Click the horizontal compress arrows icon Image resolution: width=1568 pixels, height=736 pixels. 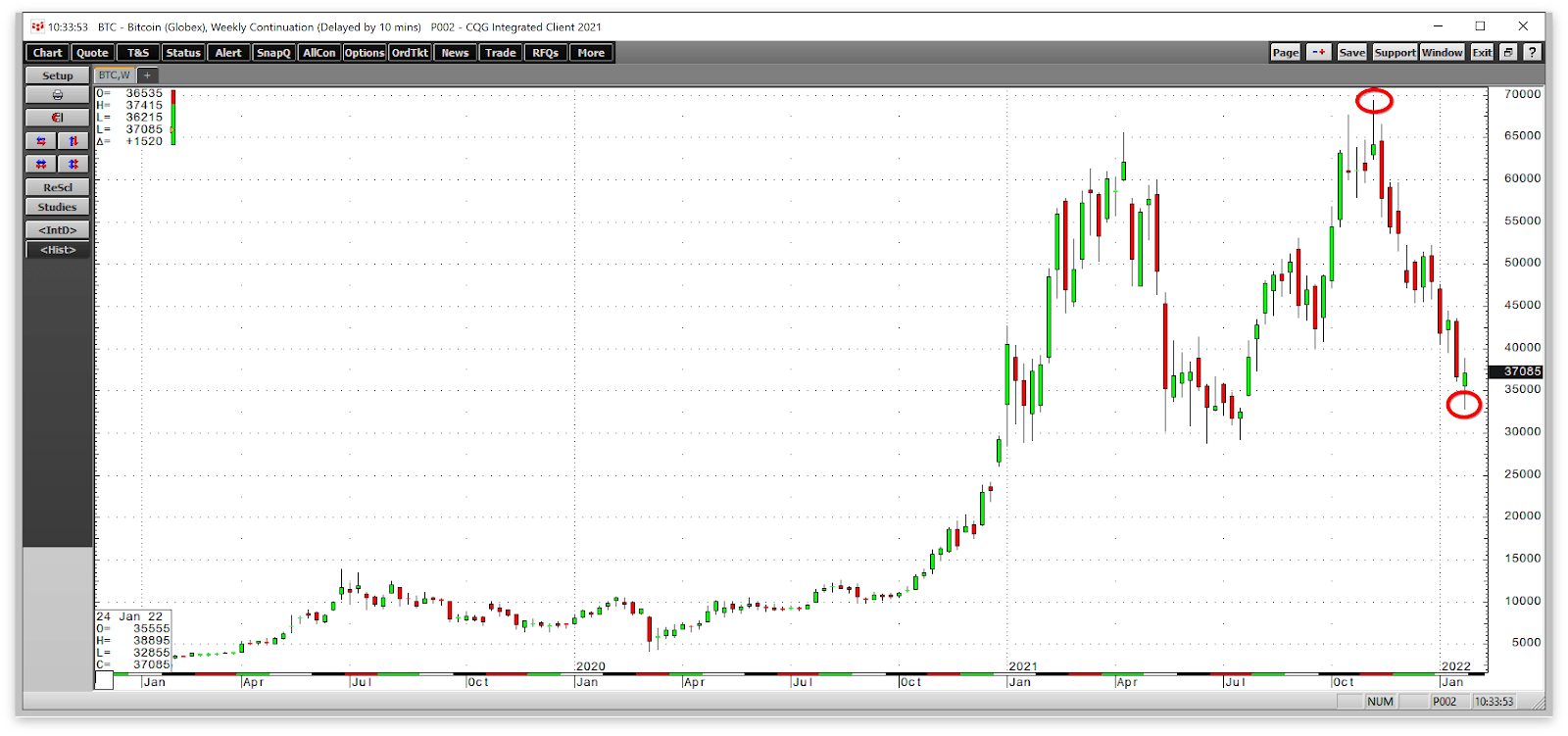41,164
